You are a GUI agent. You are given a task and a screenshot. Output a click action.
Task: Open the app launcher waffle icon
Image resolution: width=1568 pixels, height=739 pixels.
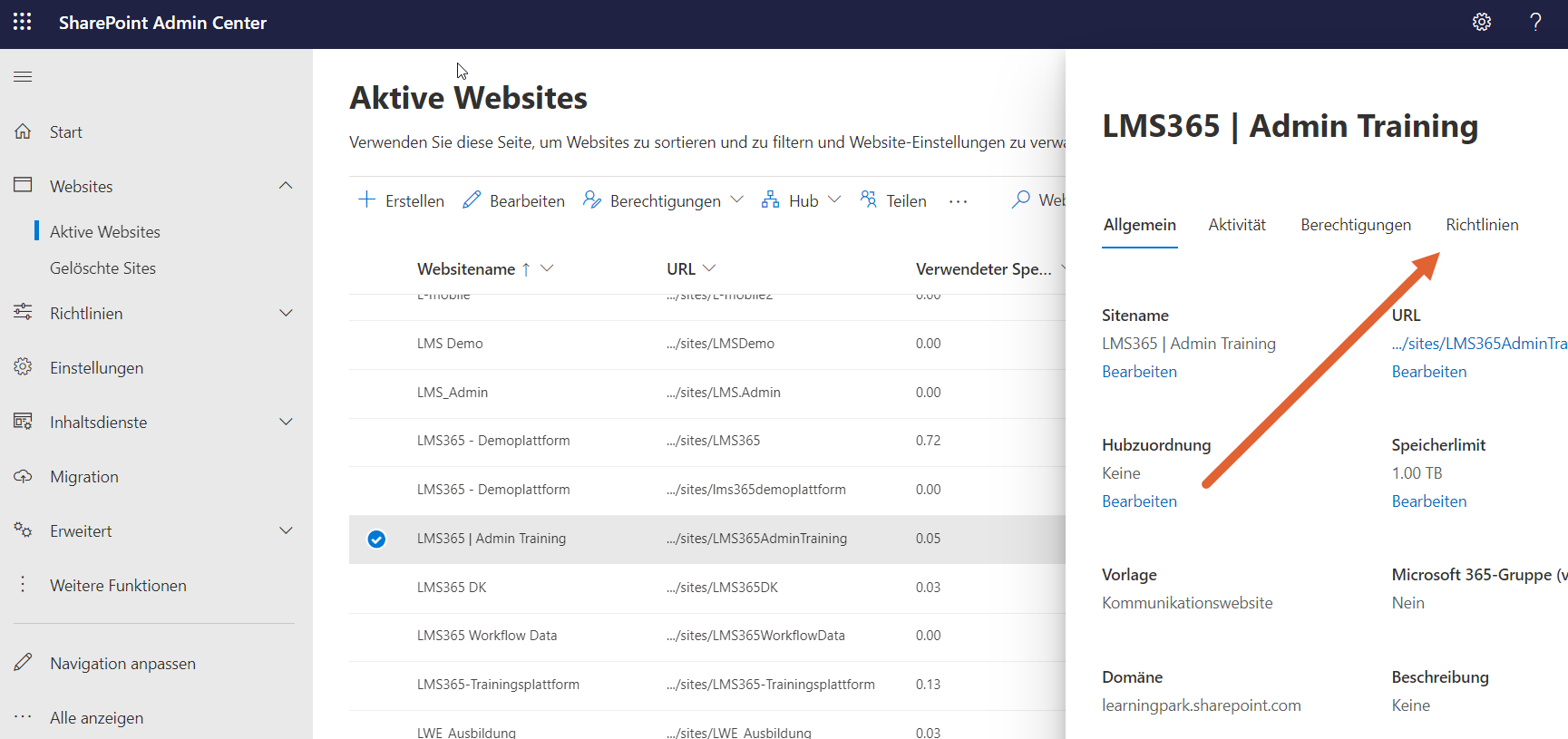click(23, 22)
